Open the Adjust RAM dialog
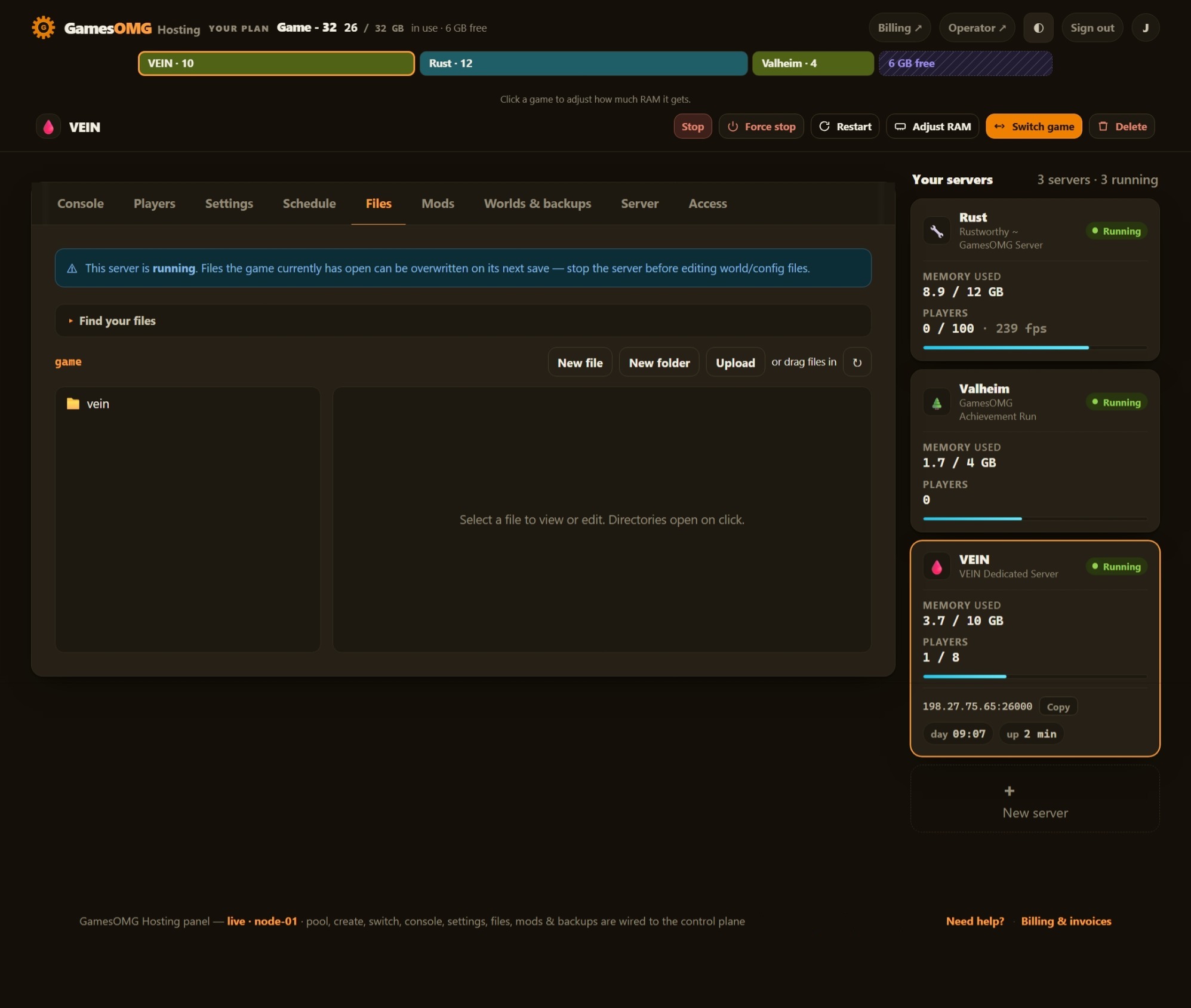 pos(933,127)
